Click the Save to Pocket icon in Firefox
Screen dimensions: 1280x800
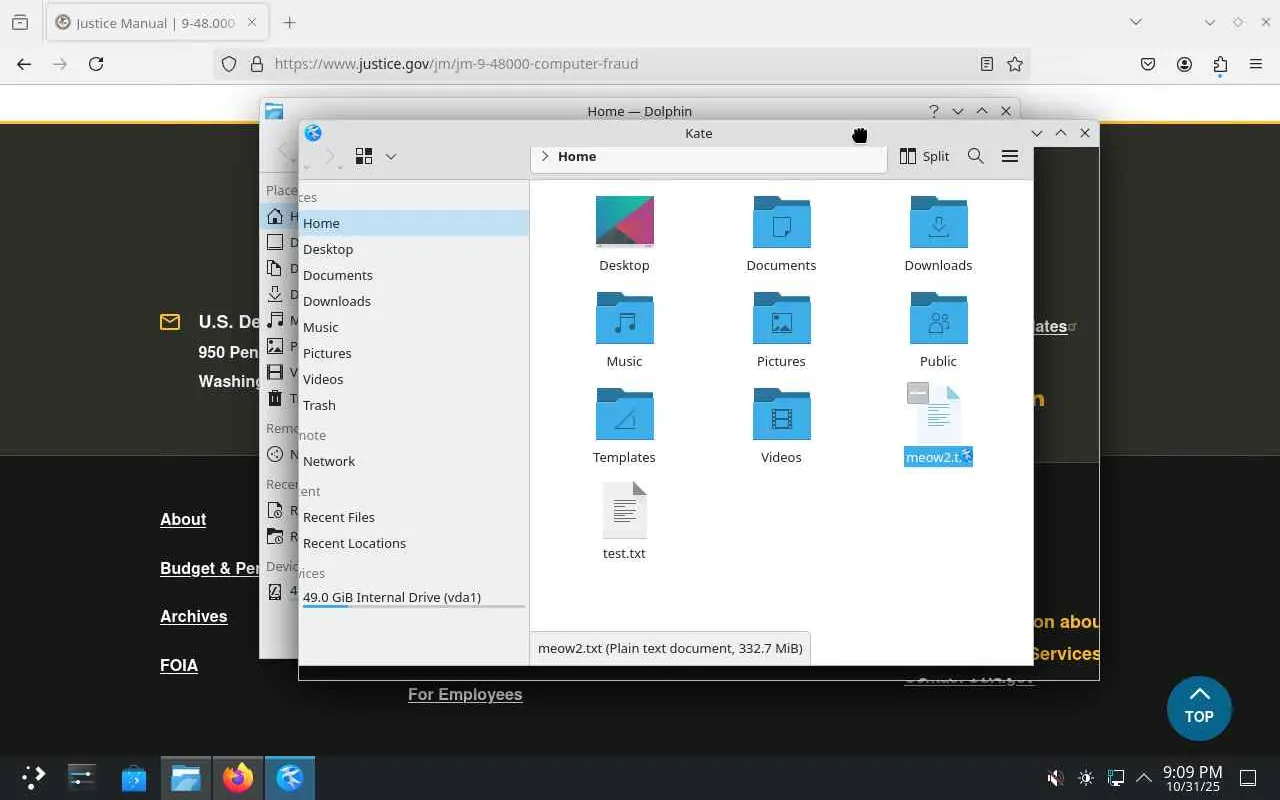(1148, 64)
